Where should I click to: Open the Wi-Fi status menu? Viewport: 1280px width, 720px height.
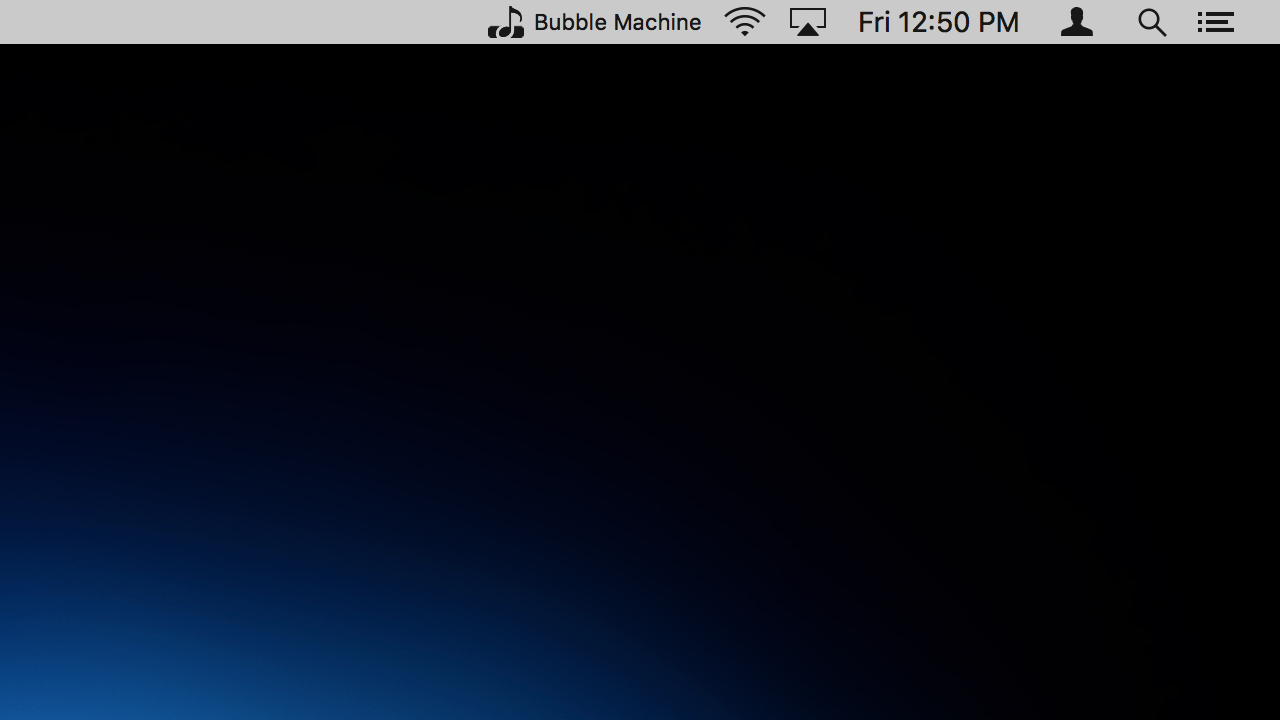coord(745,22)
